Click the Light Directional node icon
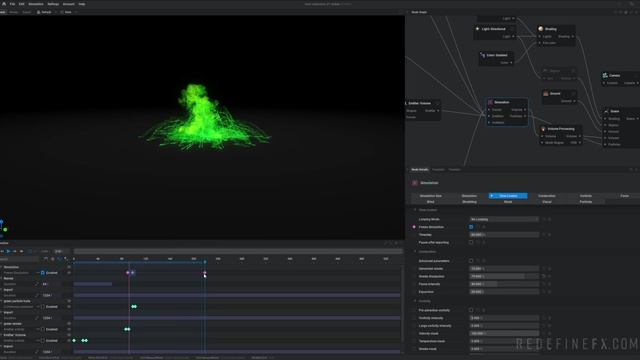This screenshot has width=640, height=360. click(477, 29)
